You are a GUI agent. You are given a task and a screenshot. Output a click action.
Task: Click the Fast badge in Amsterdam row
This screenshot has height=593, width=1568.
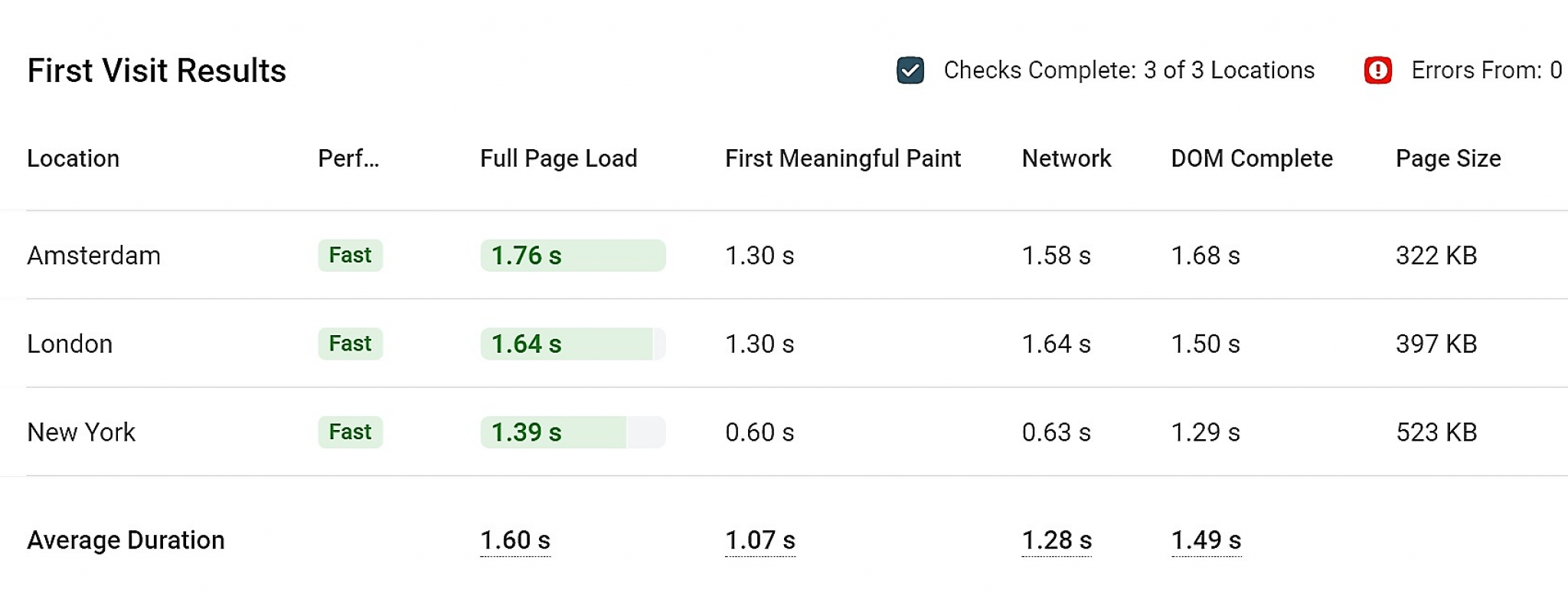[351, 256]
